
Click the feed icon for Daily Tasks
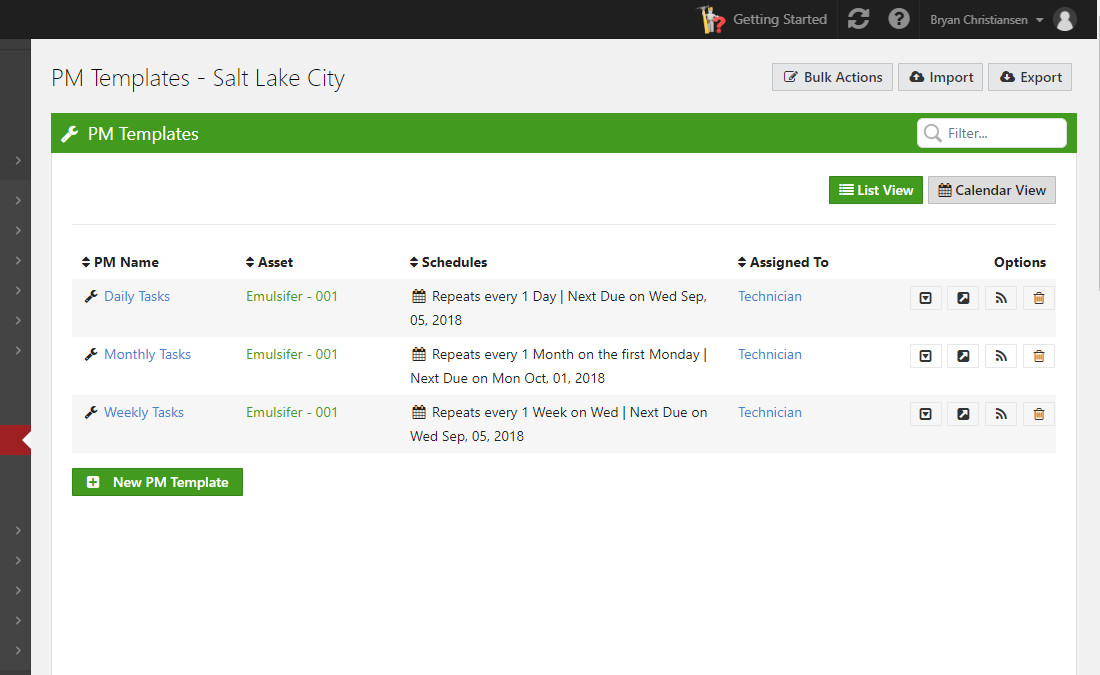(x=1001, y=298)
